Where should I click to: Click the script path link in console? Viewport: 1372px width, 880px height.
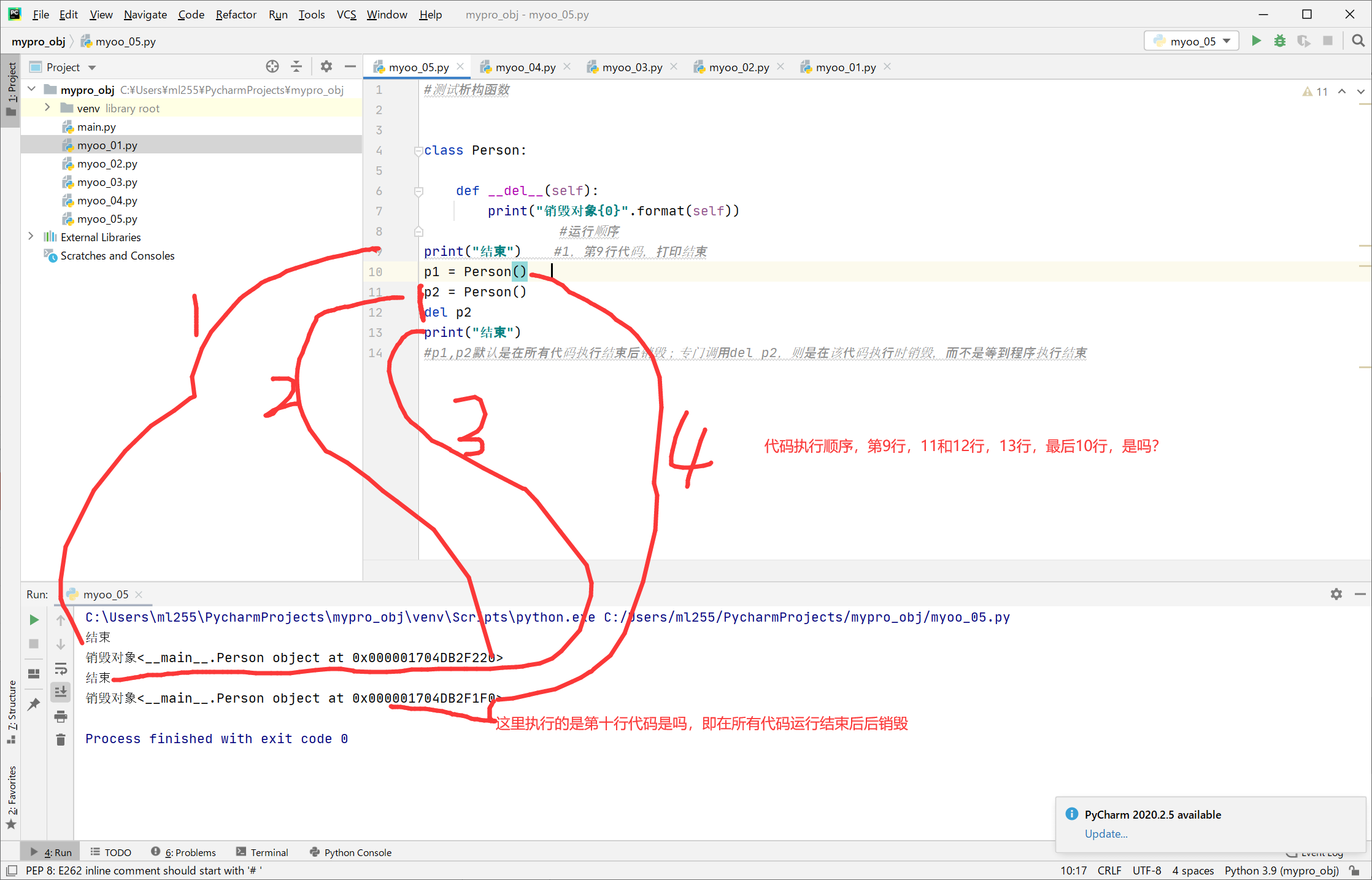(x=807, y=617)
